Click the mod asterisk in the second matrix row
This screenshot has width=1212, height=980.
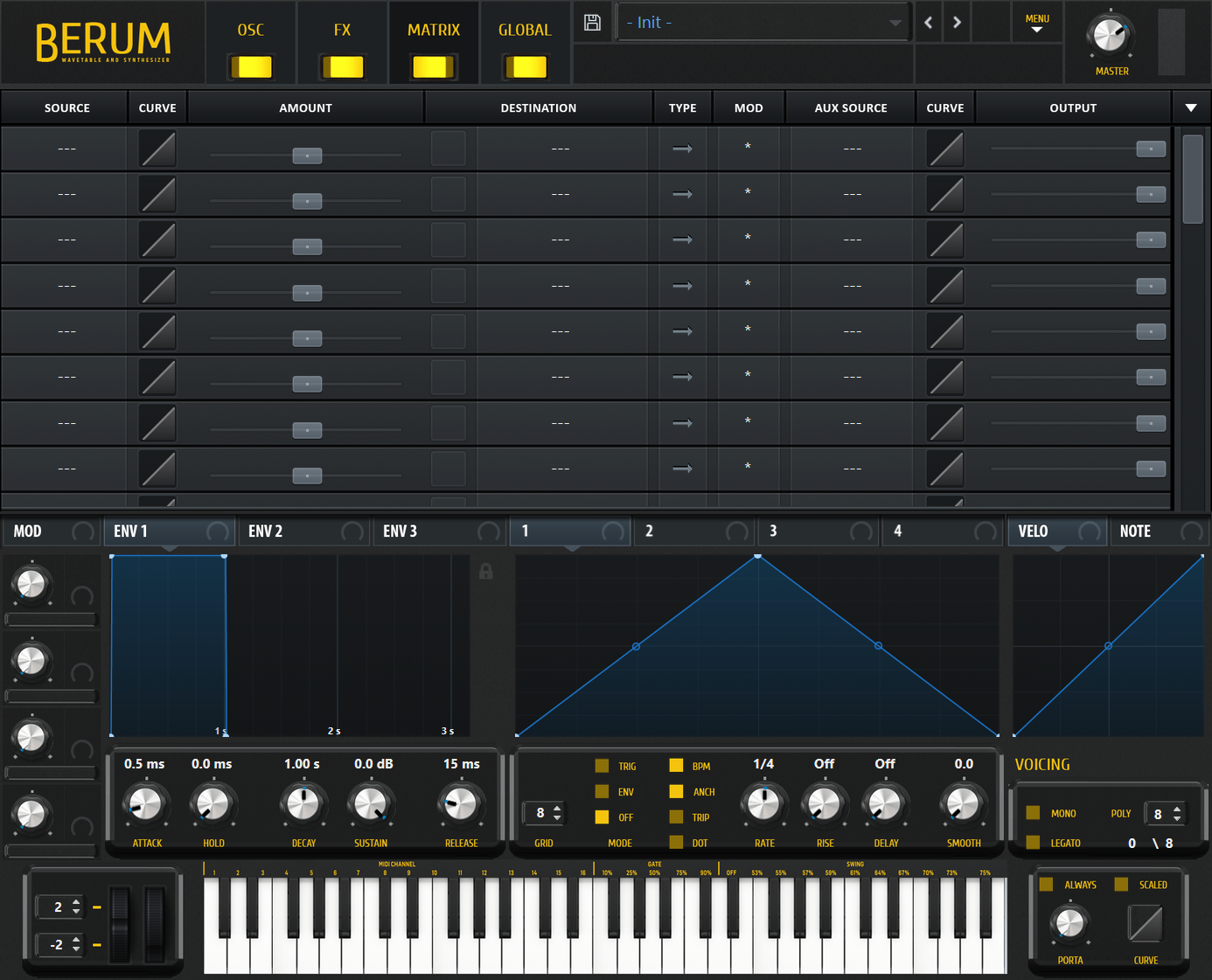coord(748,193)
